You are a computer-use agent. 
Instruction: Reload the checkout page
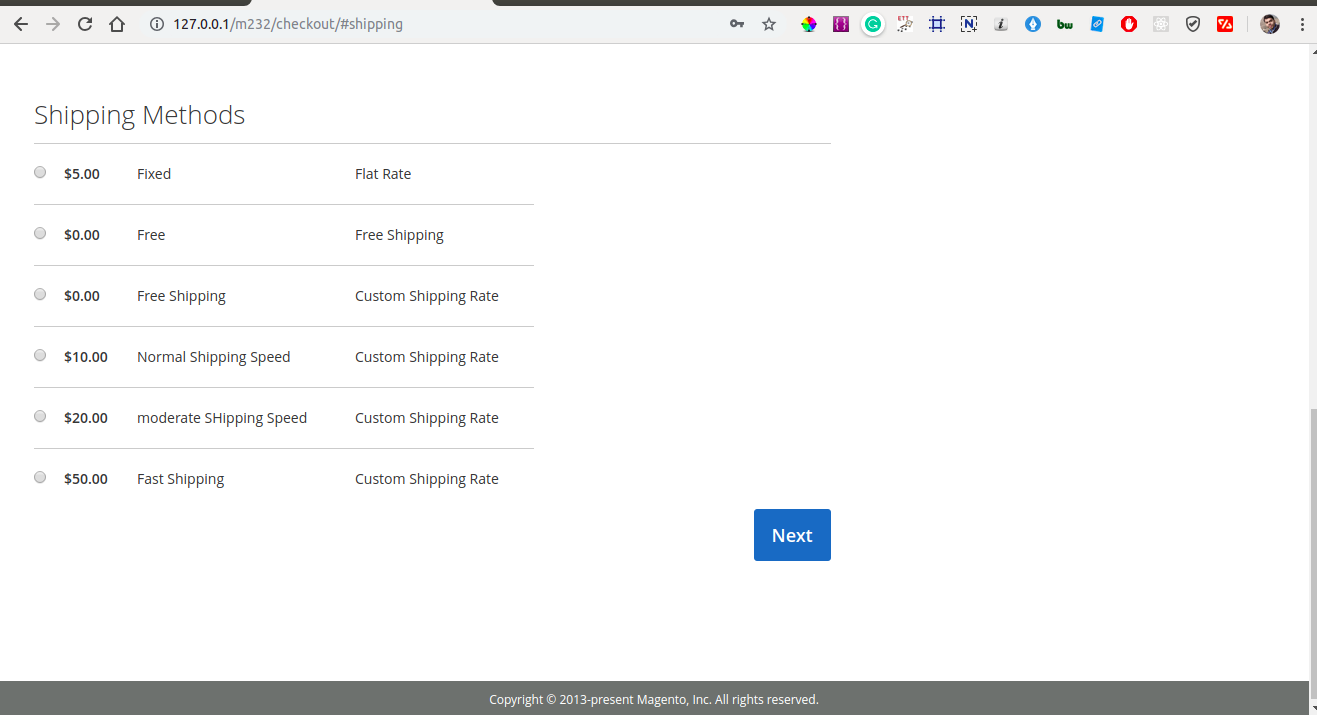pos(85,24)
